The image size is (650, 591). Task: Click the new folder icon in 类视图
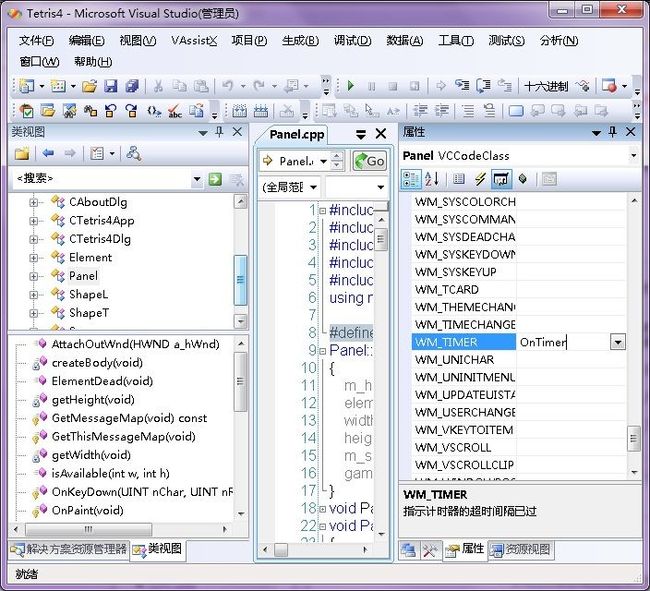[x=22, y=154]
